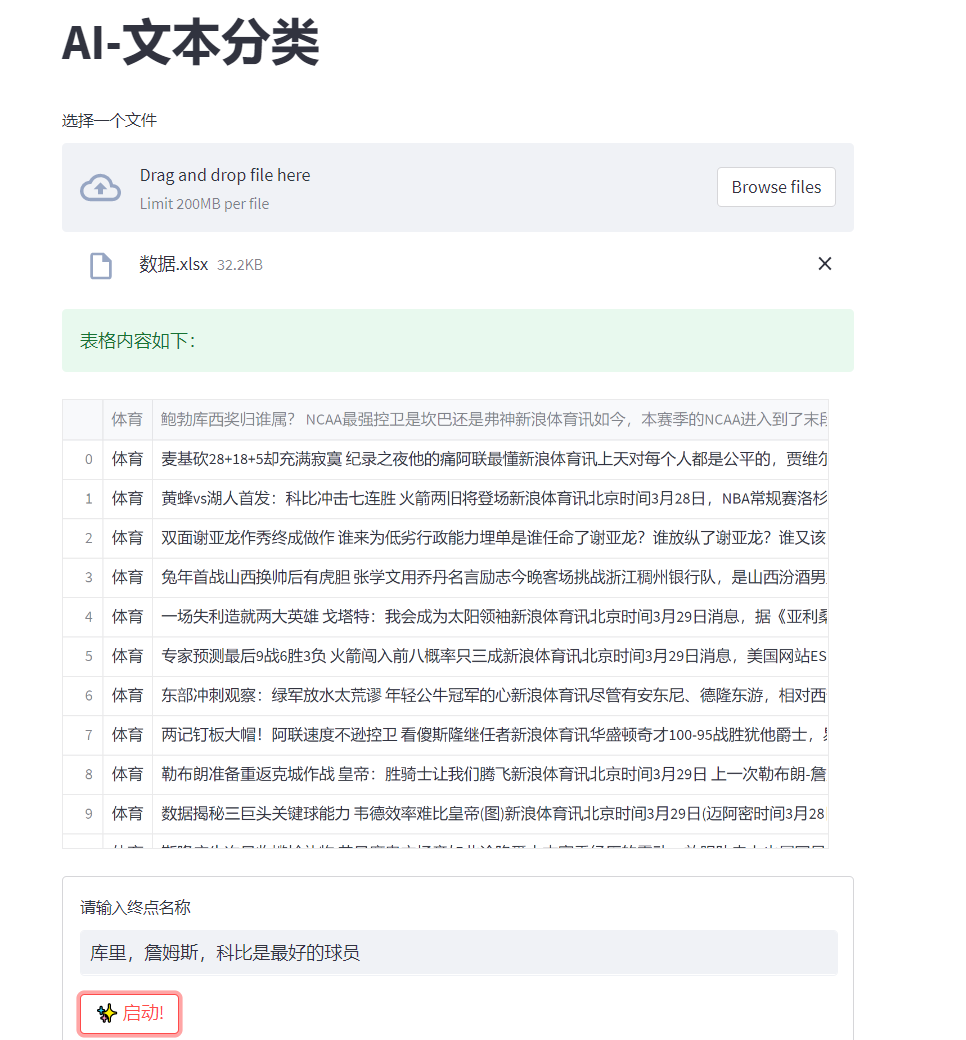Click the cell starting 黄蜂vs湖人首发

click(x=490, y=499)
